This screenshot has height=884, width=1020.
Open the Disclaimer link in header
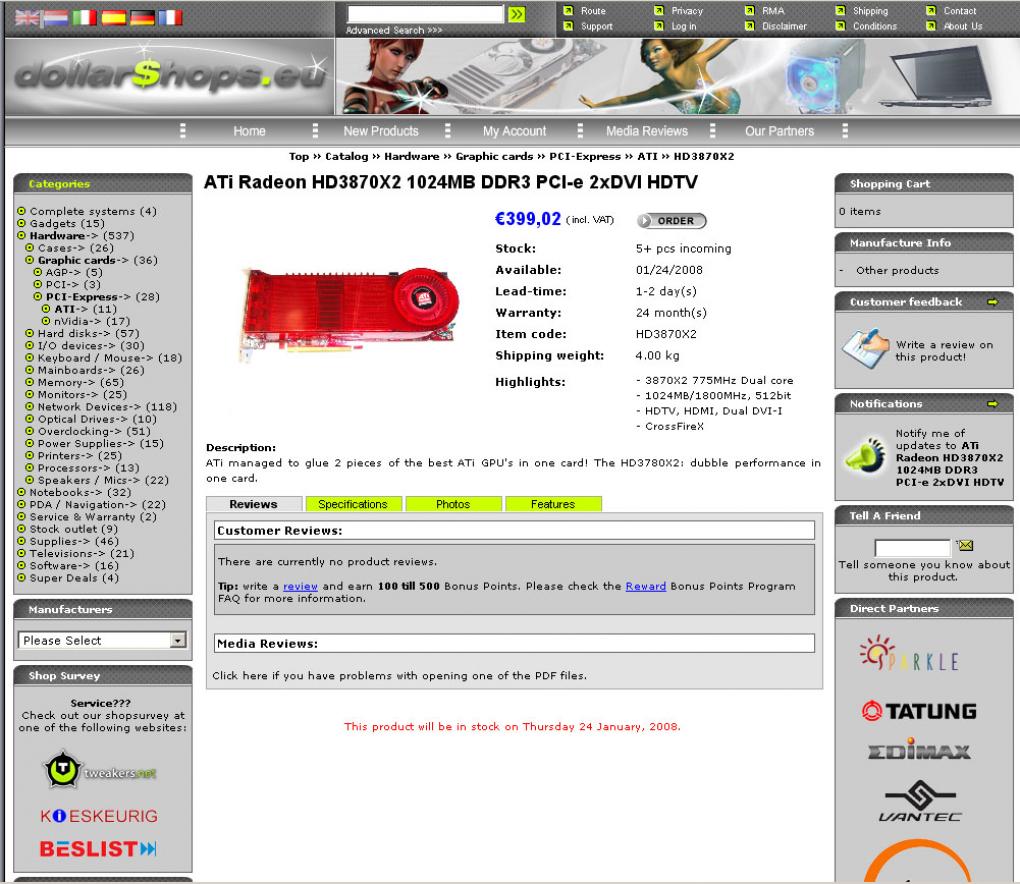click(785, 27)
